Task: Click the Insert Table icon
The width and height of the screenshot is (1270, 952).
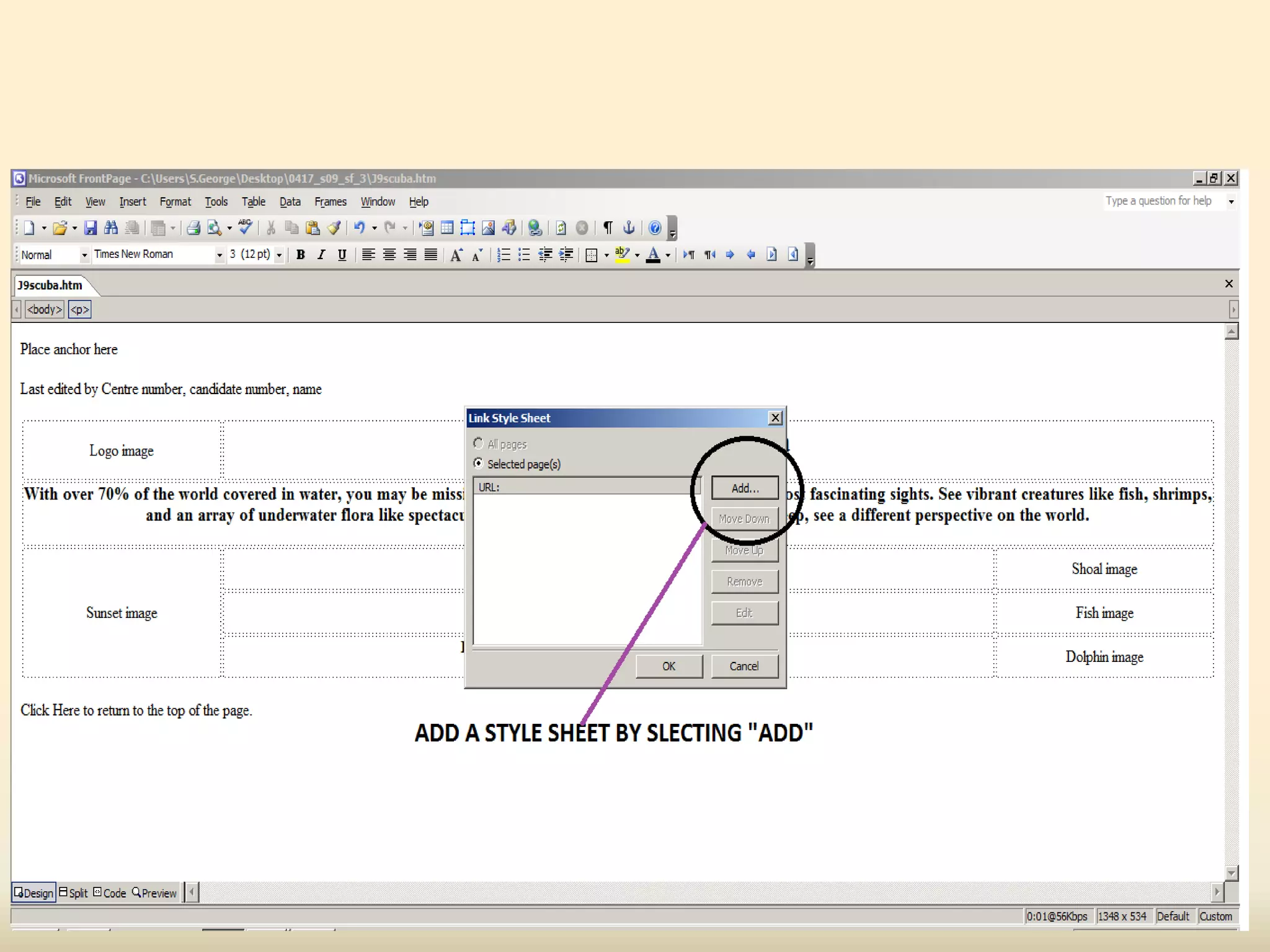Action: point(447,228)
